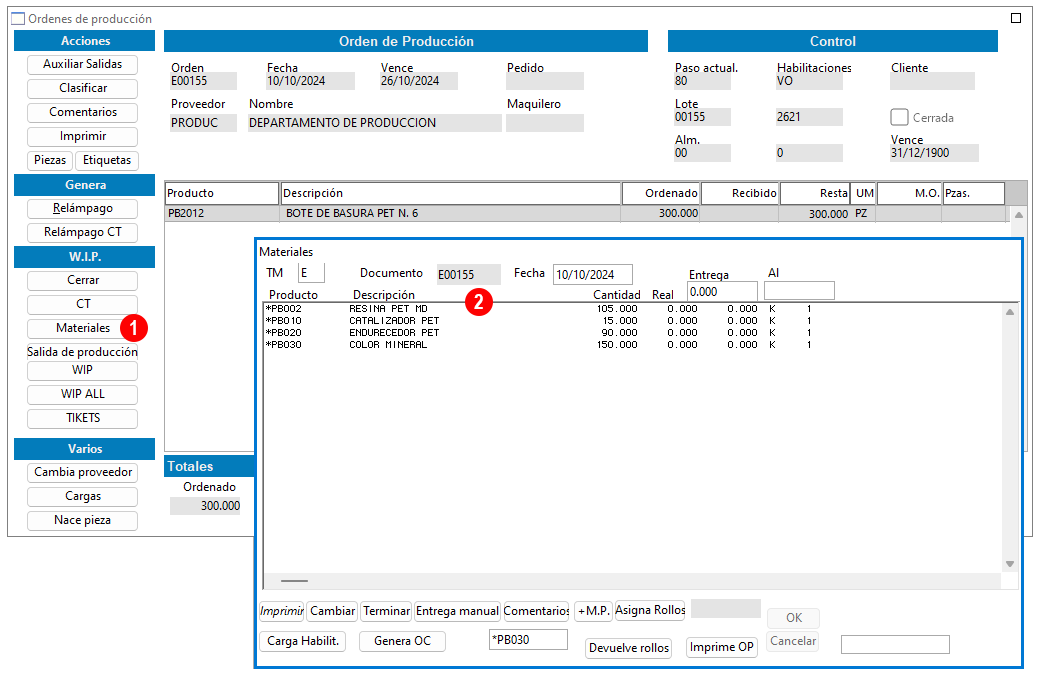Click the Al input field
1039x676 pixels.
click(x=799, y=290)
